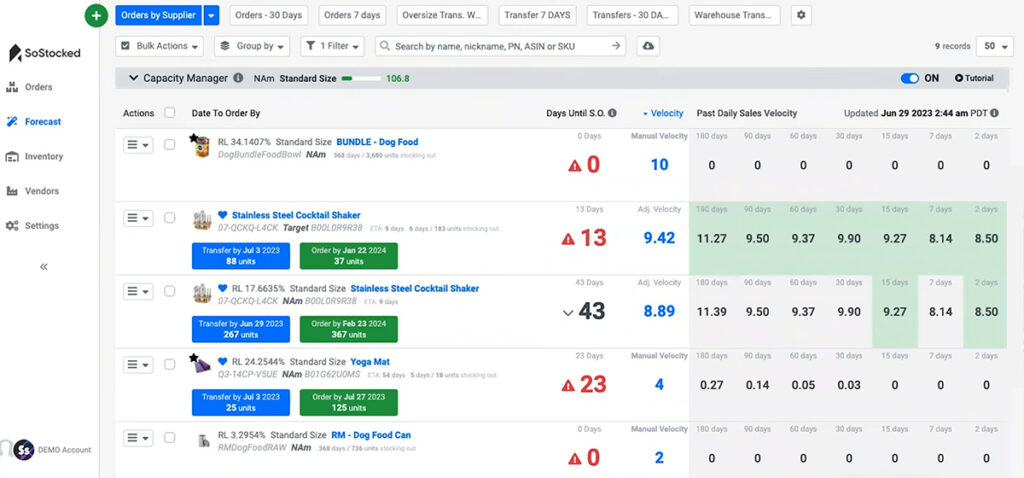Image resolution: width=1024 pixels, height=478 pixels.
Task: Open actions menu for Yoga Mat row
Action: click(x=138, y=364)
